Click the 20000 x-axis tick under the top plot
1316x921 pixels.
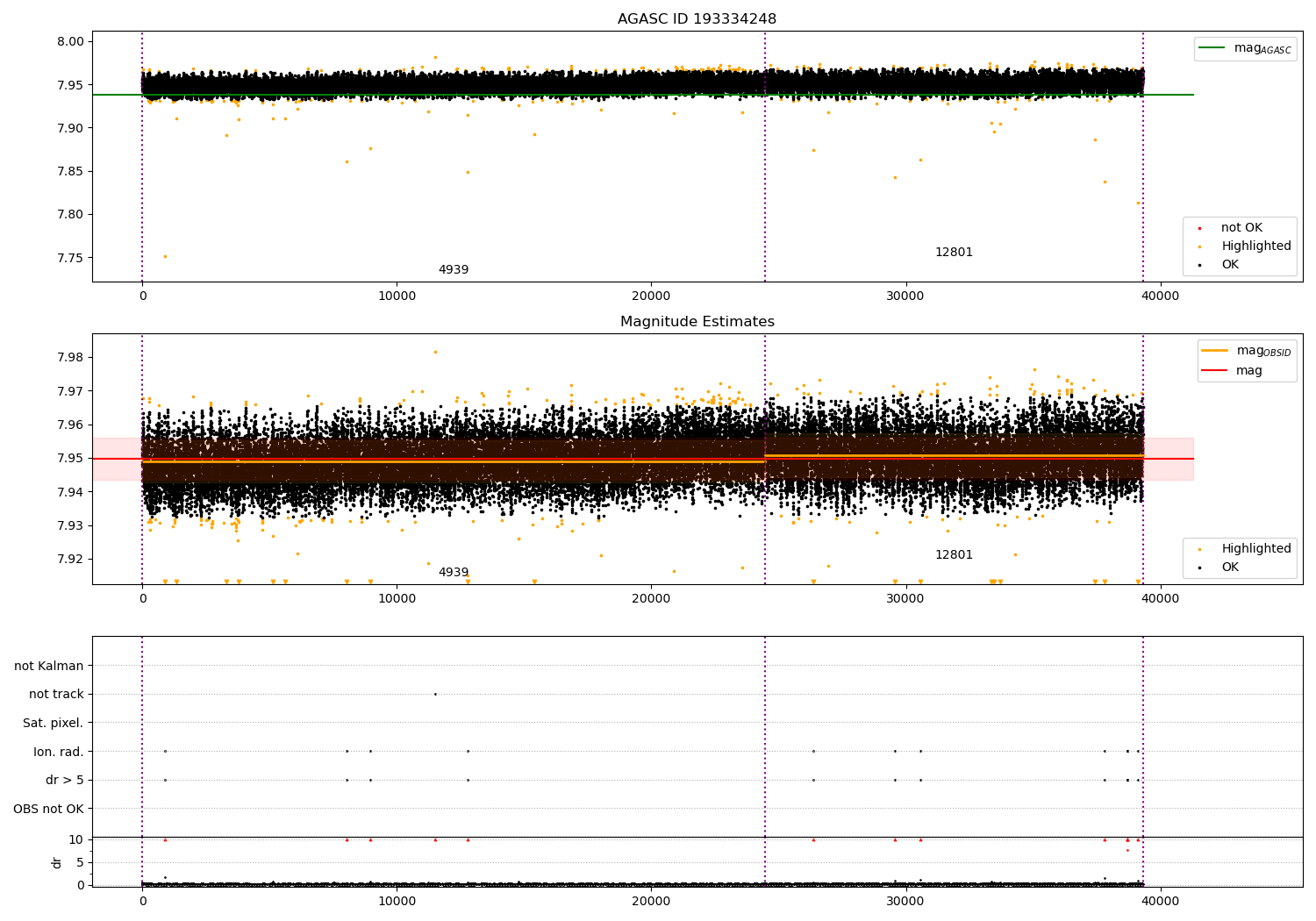[x=651, y=296]
